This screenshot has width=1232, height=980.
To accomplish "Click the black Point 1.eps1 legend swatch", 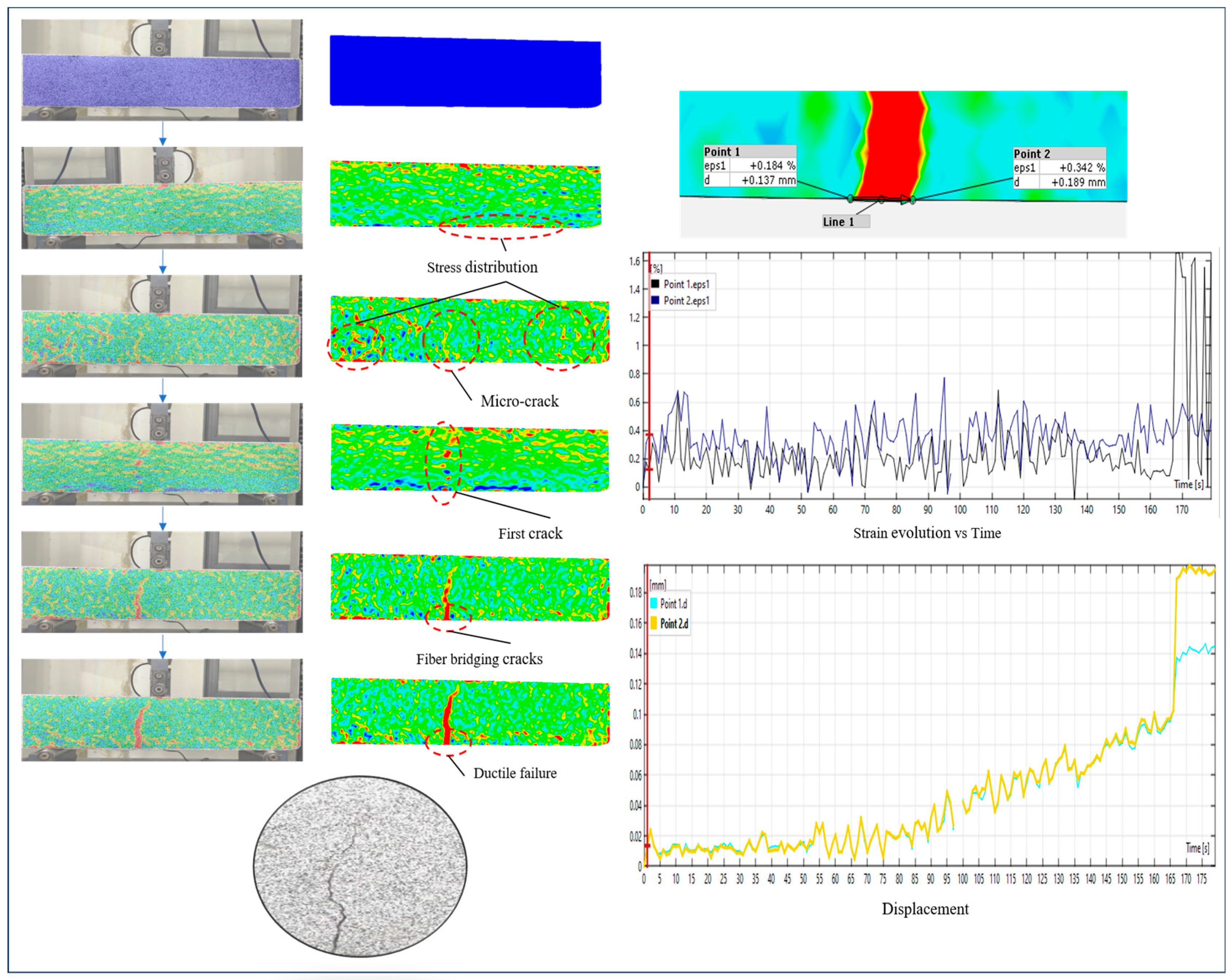I will [x=655, y=284].
